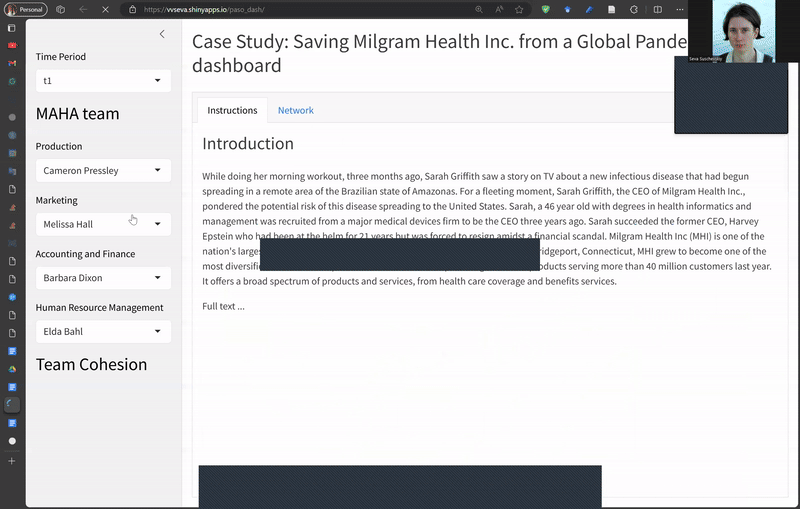Open the vertical tabs panel icon at sidebar top
The image size is (800, 509).
(12, 28)
